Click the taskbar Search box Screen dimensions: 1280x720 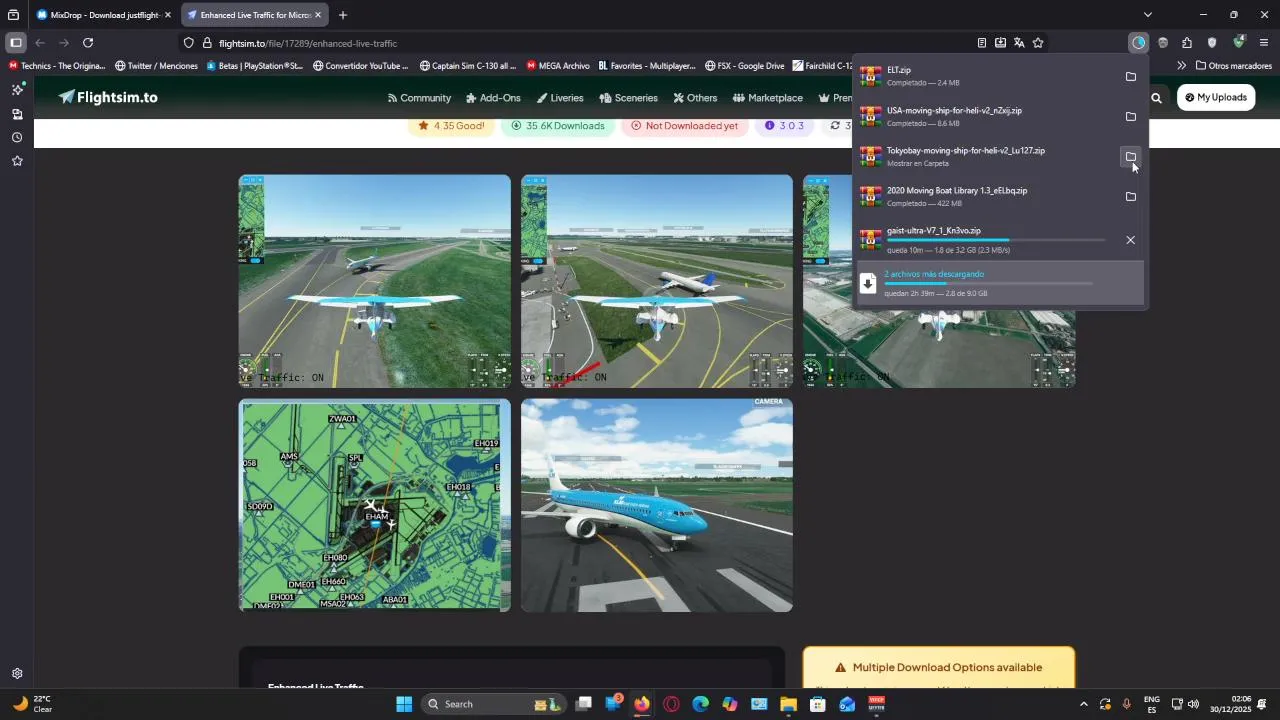pyautogui.click(x=494, y=704)
